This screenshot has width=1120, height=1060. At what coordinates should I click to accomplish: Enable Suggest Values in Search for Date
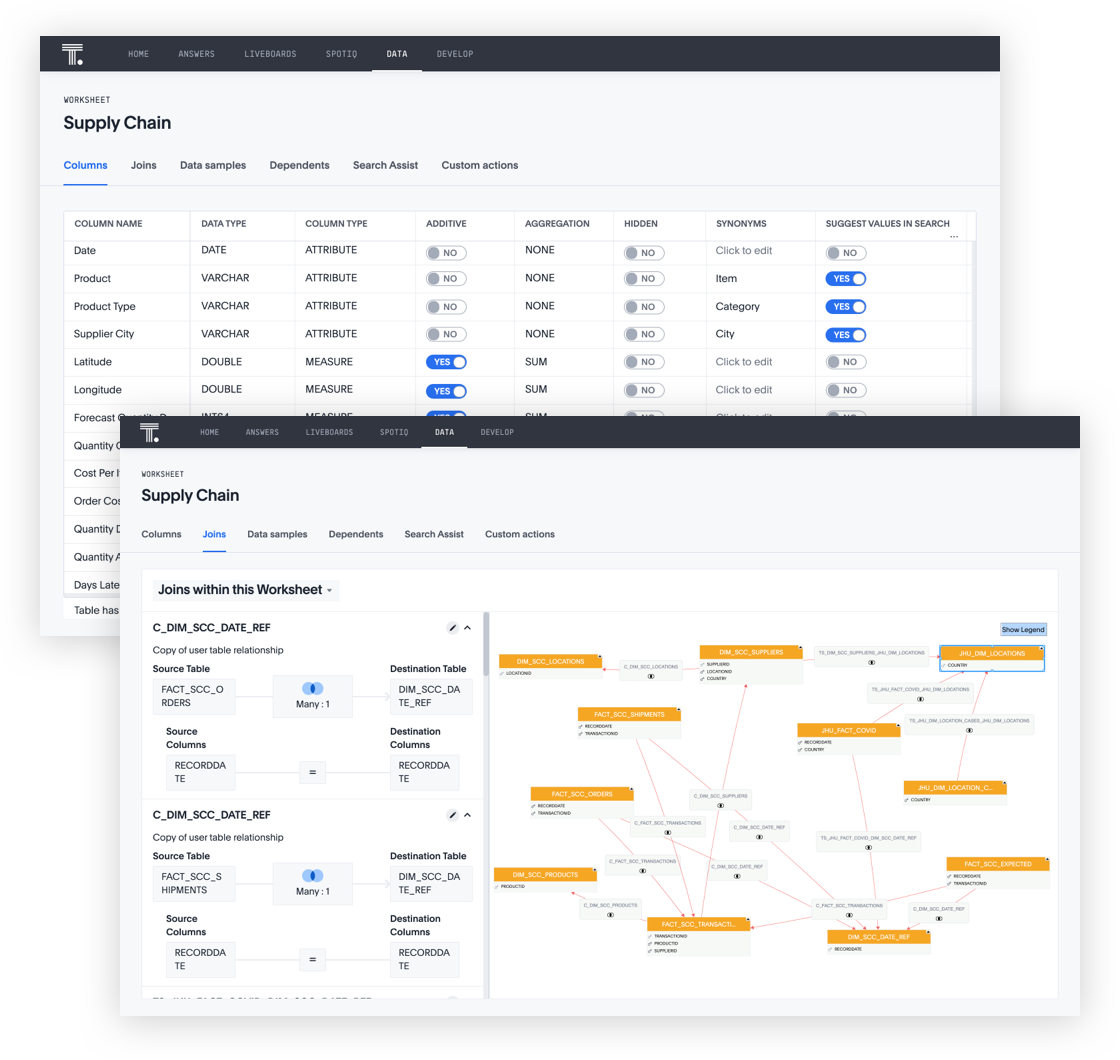845,252
